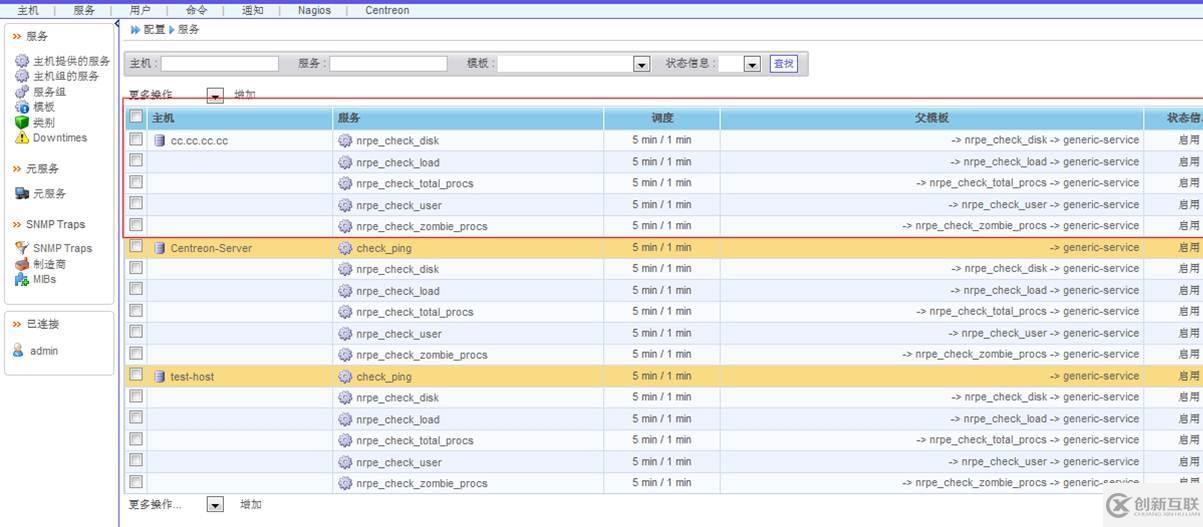The width and height of the screenshot is (1203, 527).
Task: Check the cc.cc.cc.cc nrpe_check_user row checkbox
Action: (136, 203)
